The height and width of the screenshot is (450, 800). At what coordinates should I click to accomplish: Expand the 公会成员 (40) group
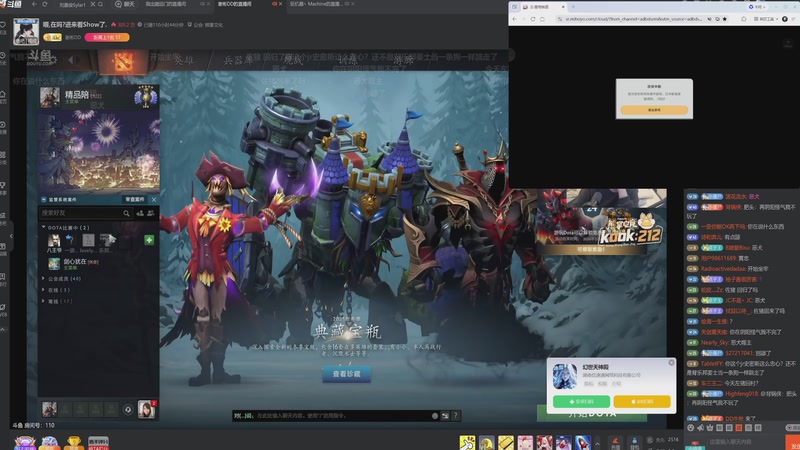point(62,279)
